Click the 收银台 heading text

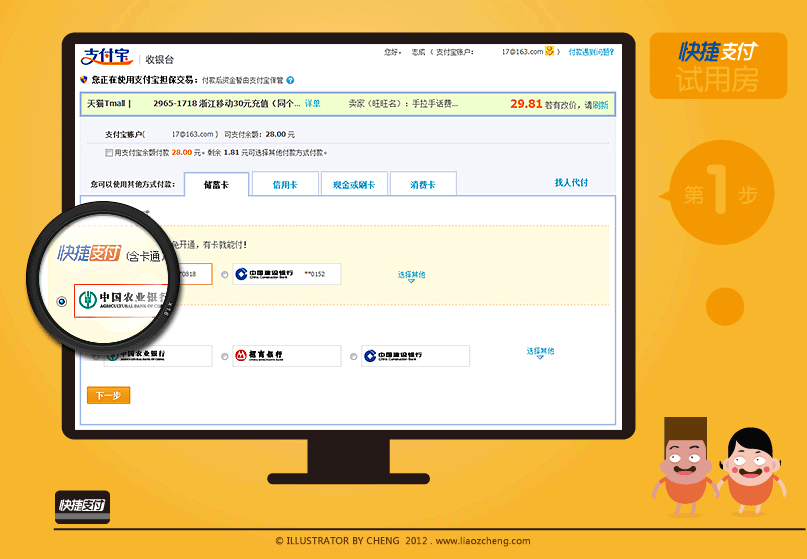point(160,59)
